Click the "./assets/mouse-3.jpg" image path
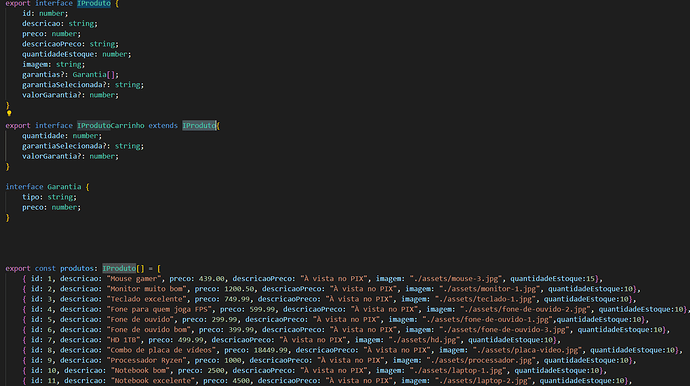Viewport: 690px width, 386px height. (455, 279)
